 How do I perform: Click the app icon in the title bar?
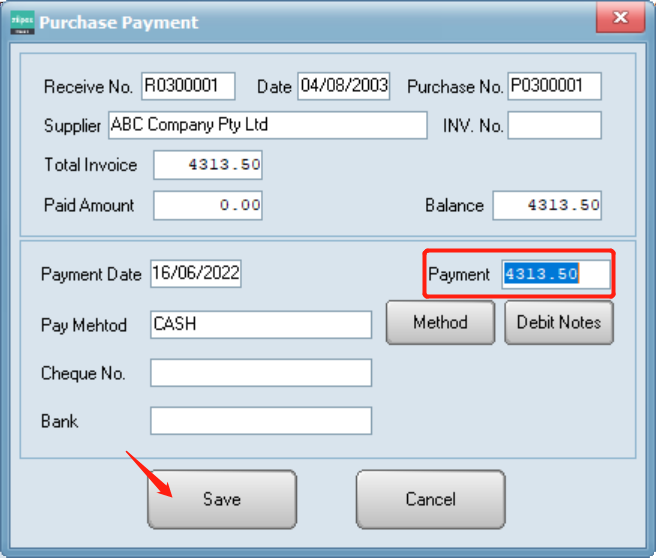point(21,22)
